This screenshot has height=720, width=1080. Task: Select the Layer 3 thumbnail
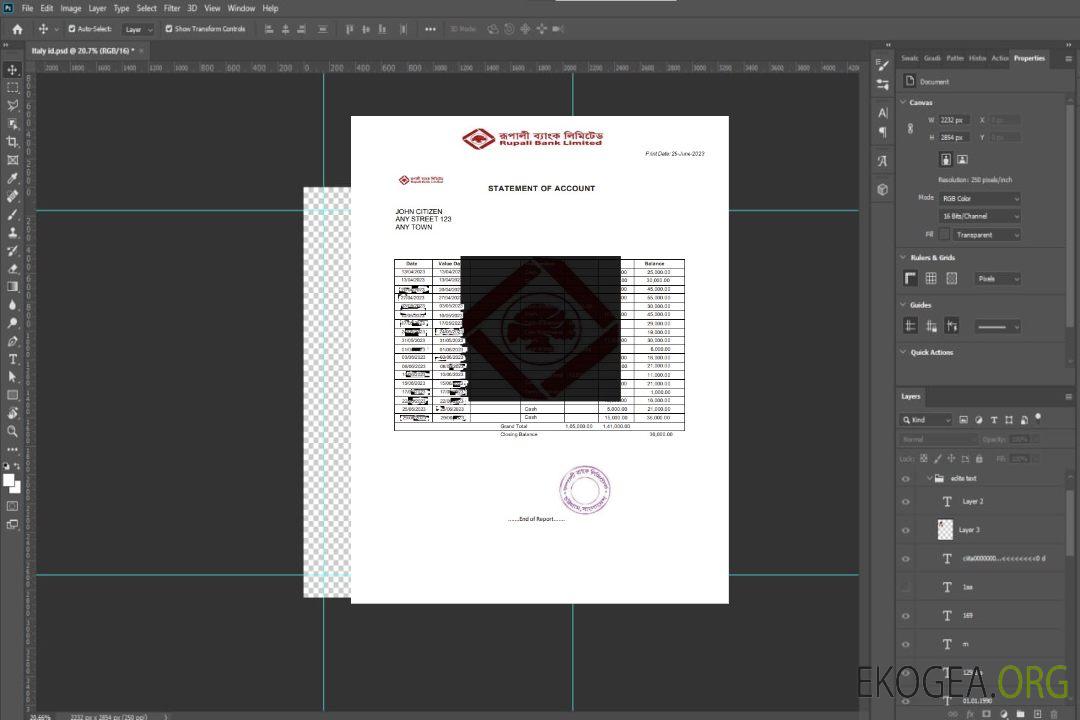[x=946, y=530]
